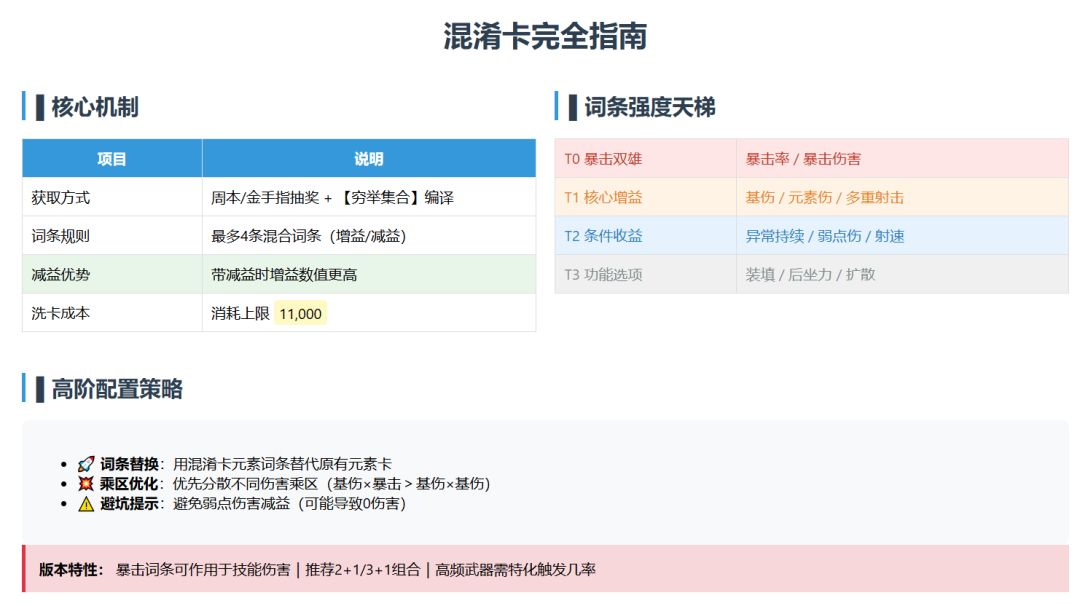Click the rocket emoji before 词条替换
This screenshot has width=1080, height=606.
[85, 464]
